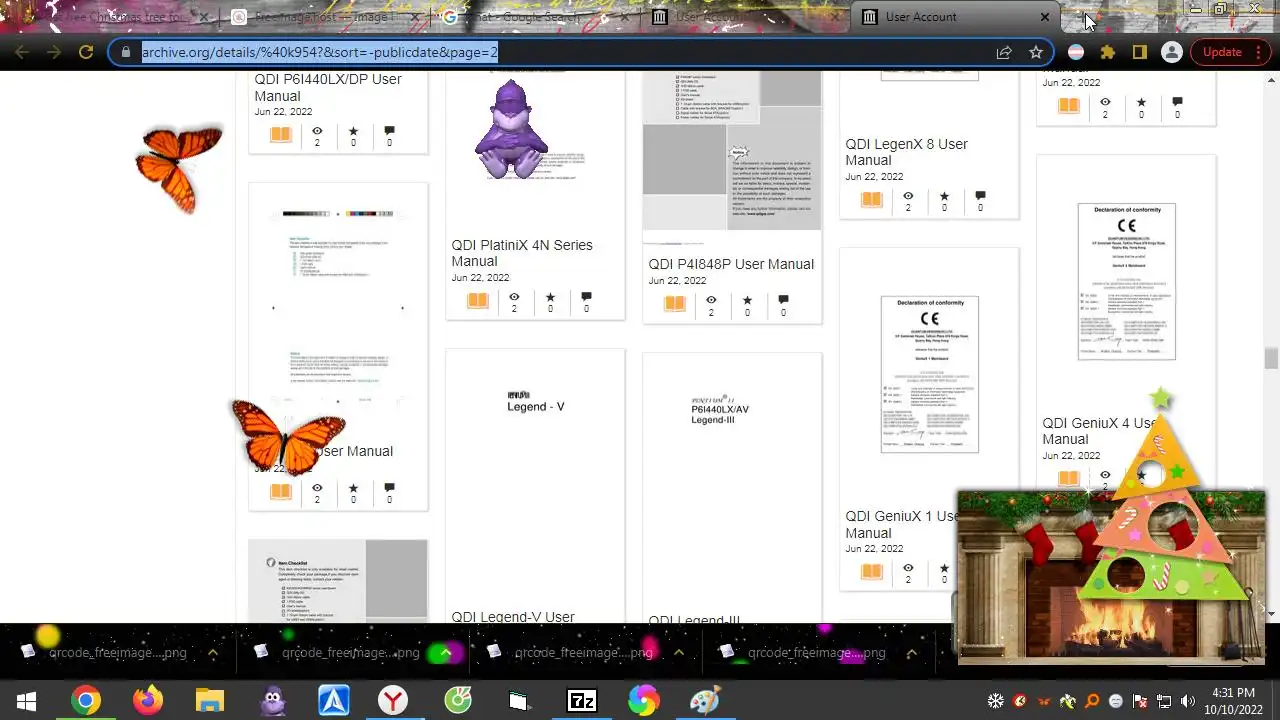This screenshot has height=720, width=1280.
Task: View site information via the lock icon
Action: [125, 52]
